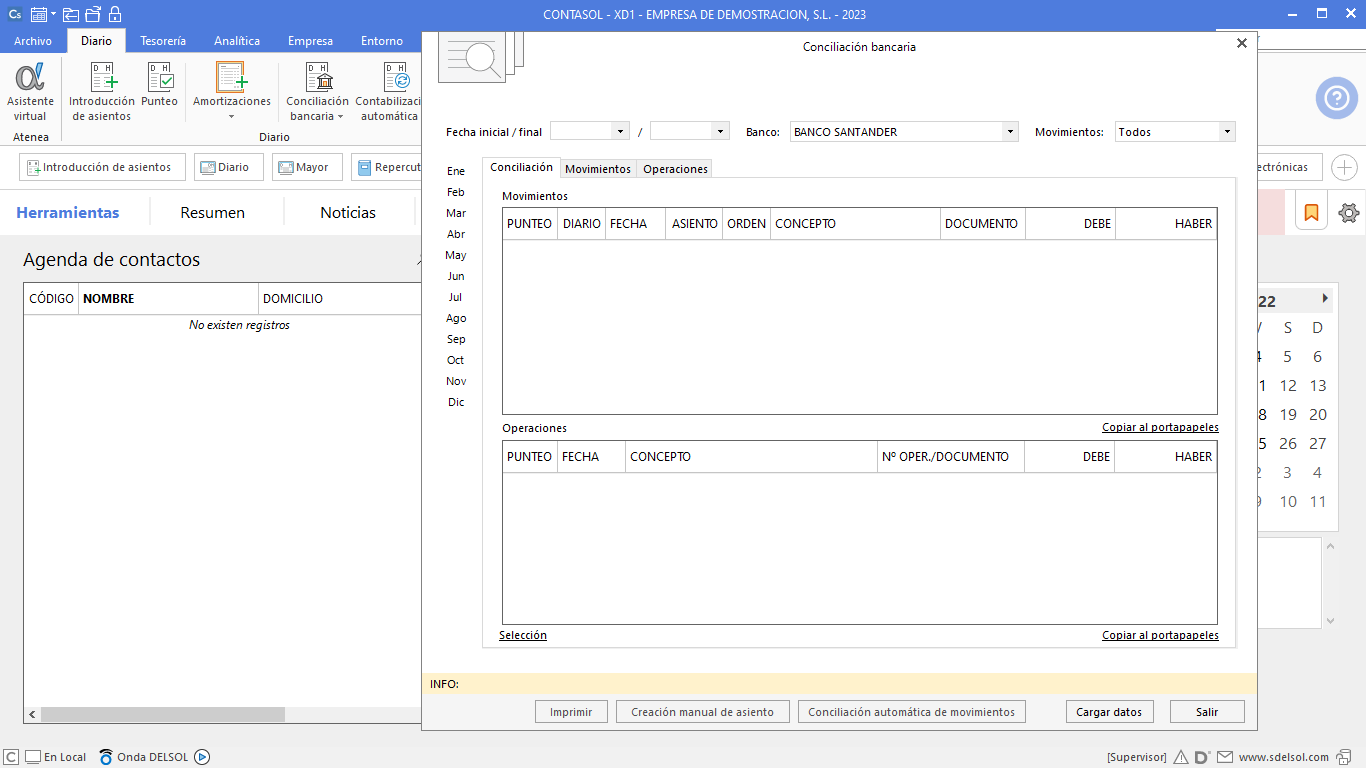The width and height of the screenshot is (1366, 768).
Task: Play Onda DELSOL radio
Action: point(202,757)
